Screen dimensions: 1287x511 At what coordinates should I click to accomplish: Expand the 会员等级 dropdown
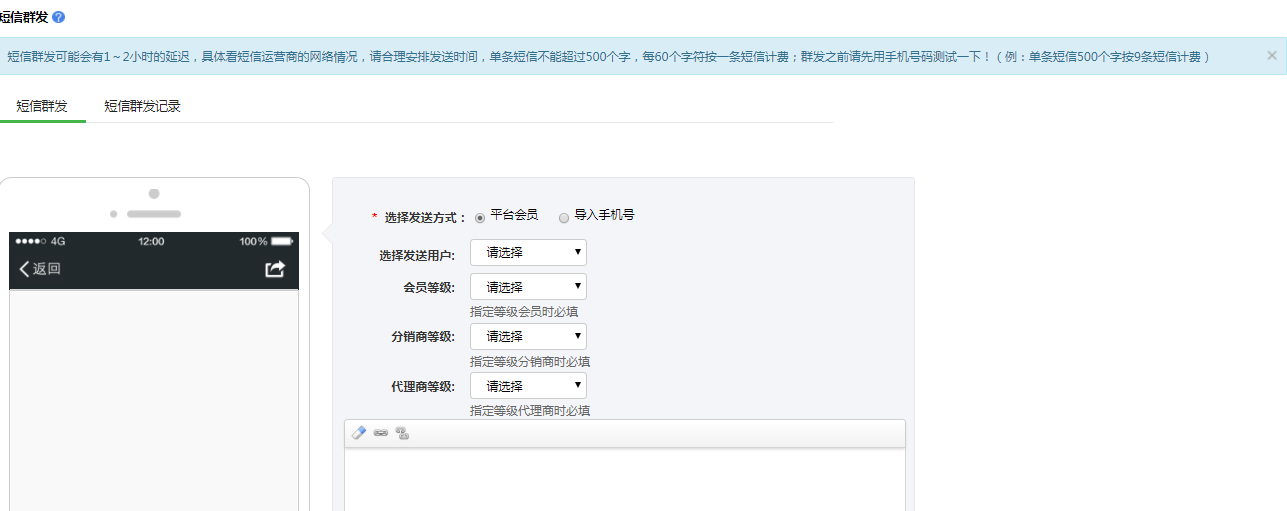(528, 287)
